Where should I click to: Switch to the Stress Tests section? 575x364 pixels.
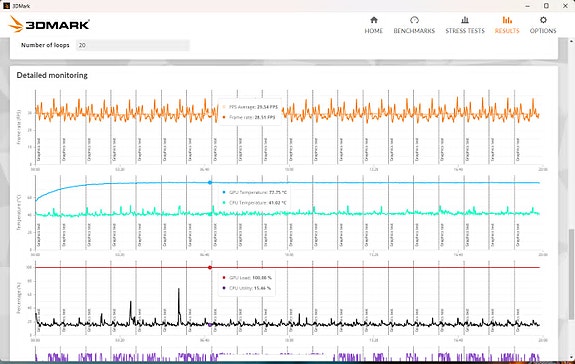pyautogui.click(x=465, y=25)
